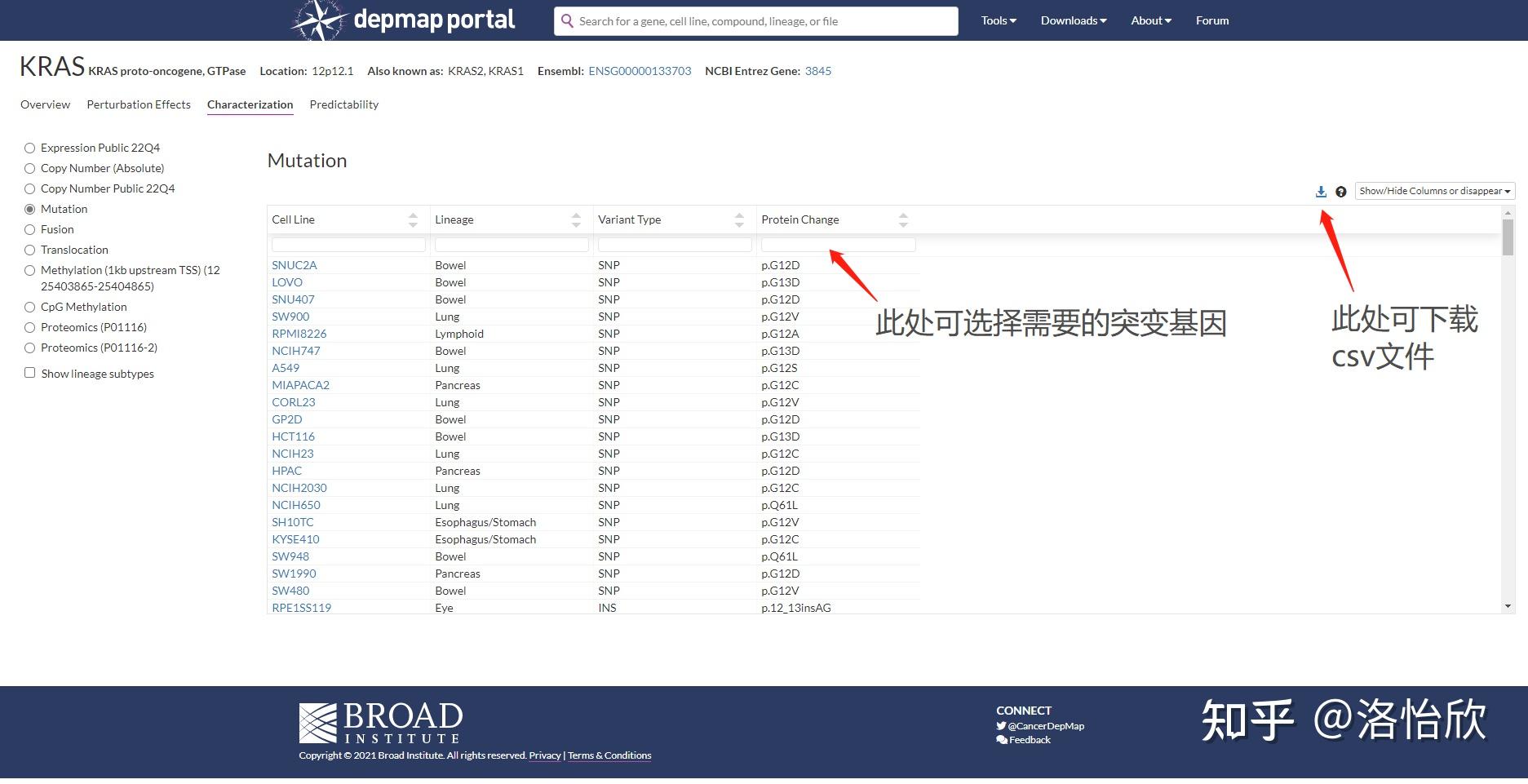Screen dimensions: 1528x784
Task: Go to the Predictability tab
Action: [344, 104]
